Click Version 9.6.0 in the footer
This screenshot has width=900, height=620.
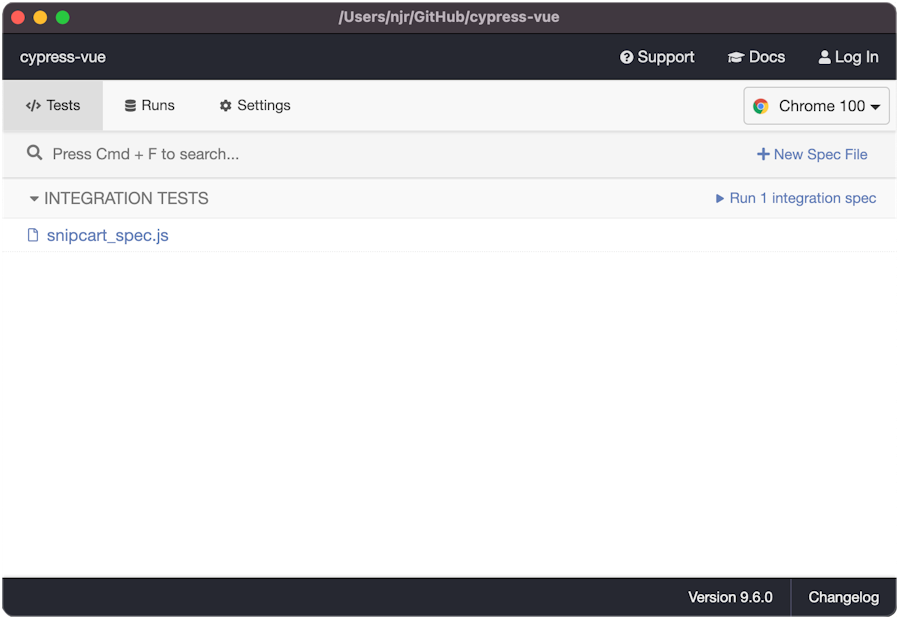(x=730, y=597)
